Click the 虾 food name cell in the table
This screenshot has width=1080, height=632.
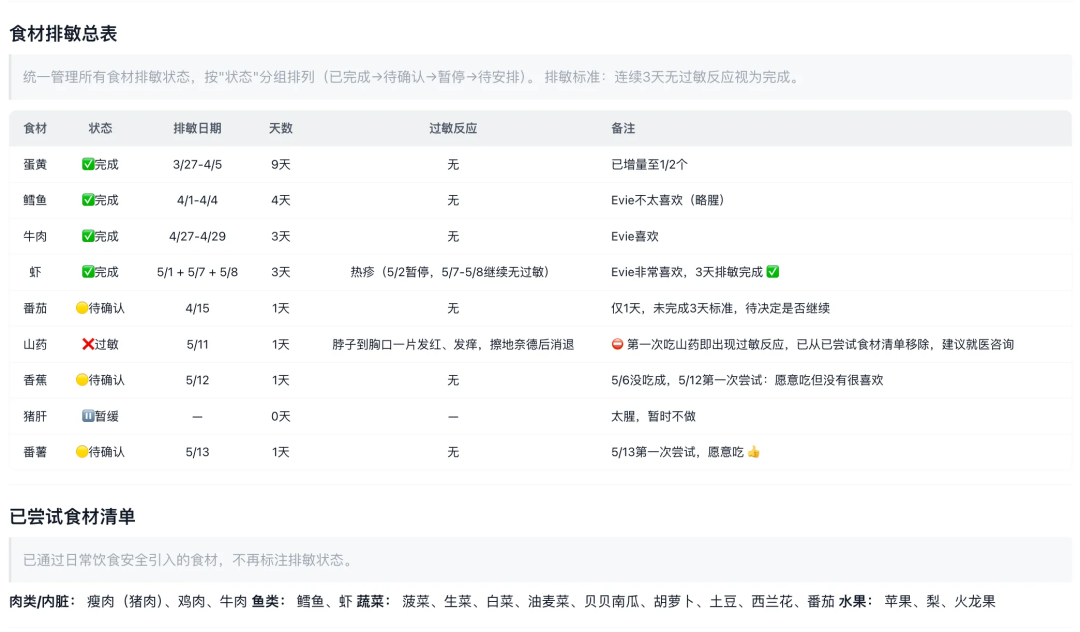35,272
